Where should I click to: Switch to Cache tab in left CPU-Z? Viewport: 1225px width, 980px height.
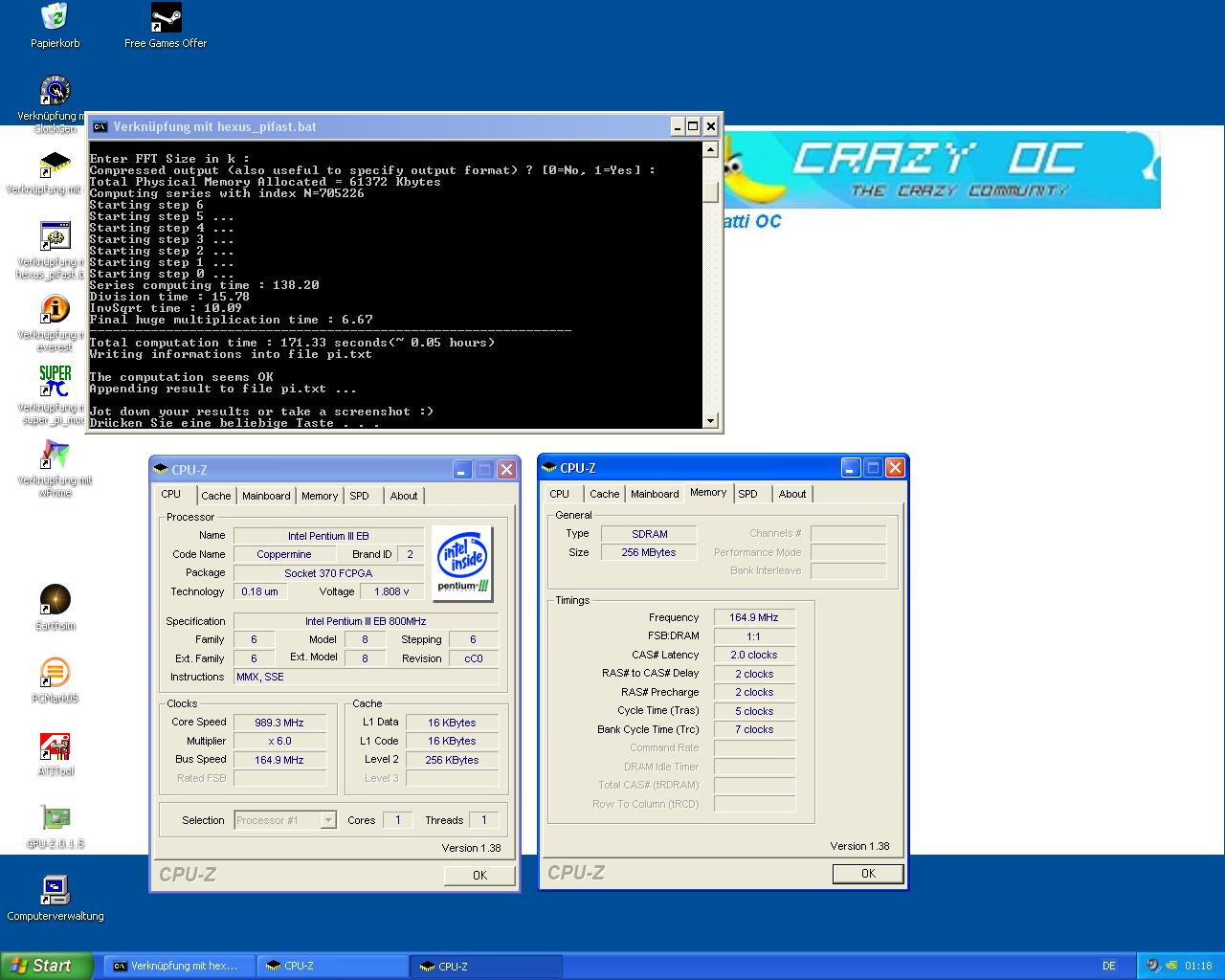point(216,496)
